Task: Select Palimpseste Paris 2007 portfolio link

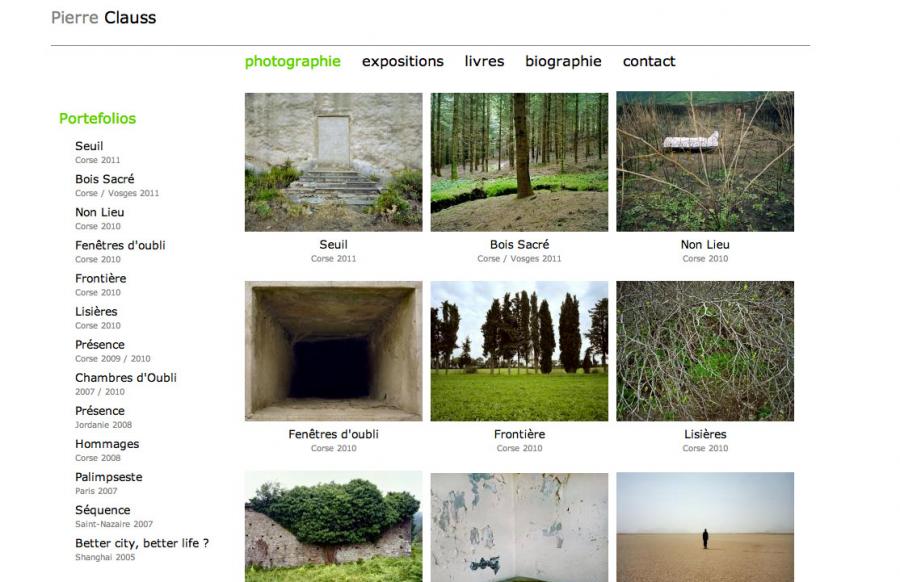Action: (x=108, y=477)
